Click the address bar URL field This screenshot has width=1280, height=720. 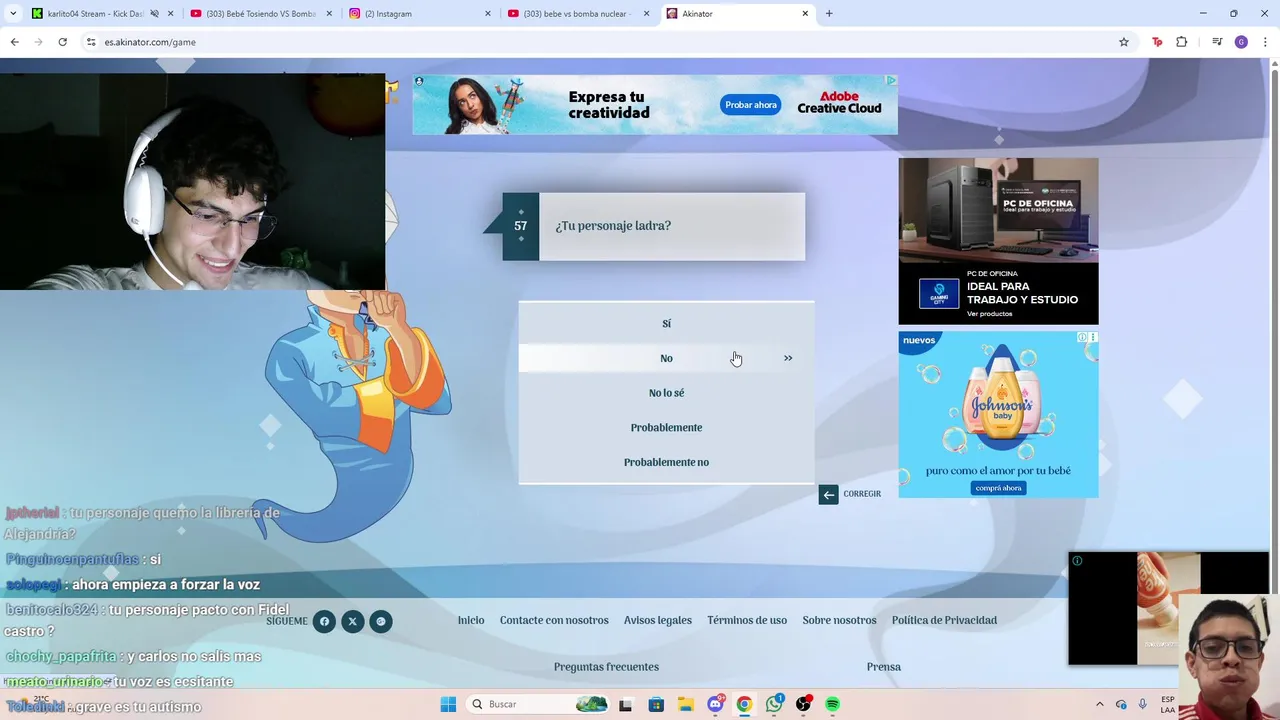coord(600,42)
